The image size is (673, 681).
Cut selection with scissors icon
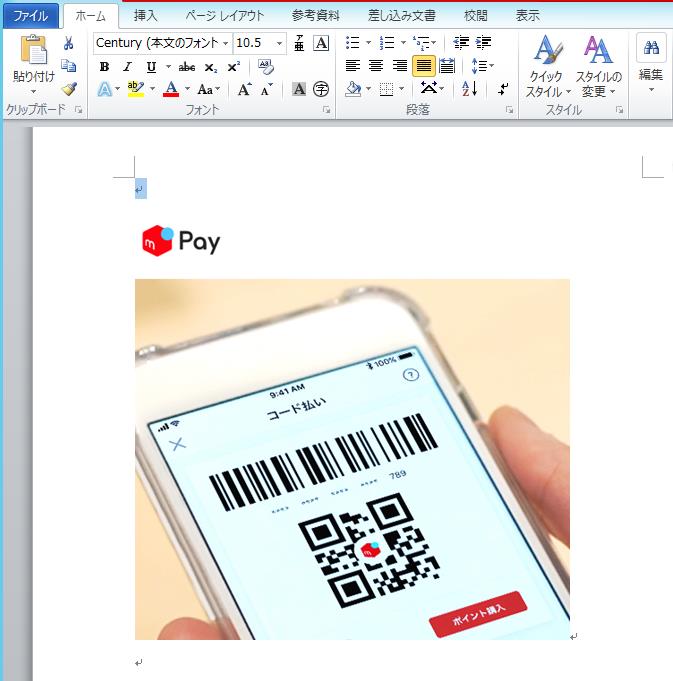[68, 43]
